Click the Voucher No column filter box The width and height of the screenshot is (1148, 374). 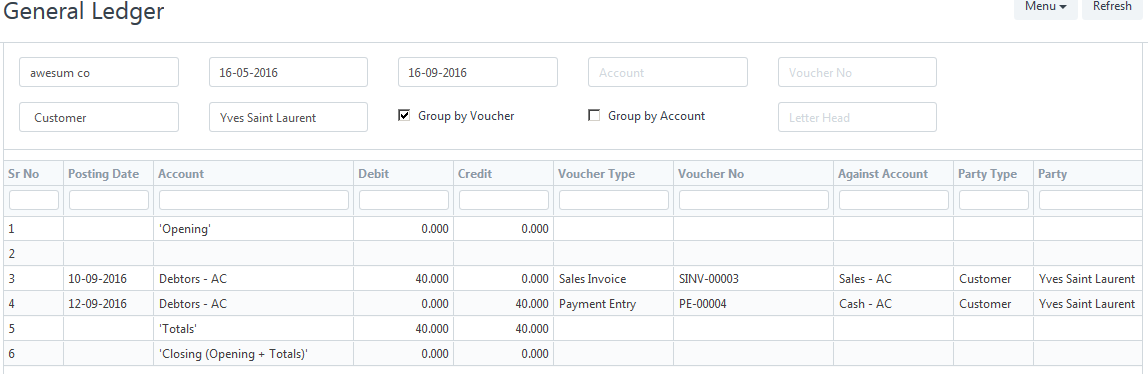point(753,200)
